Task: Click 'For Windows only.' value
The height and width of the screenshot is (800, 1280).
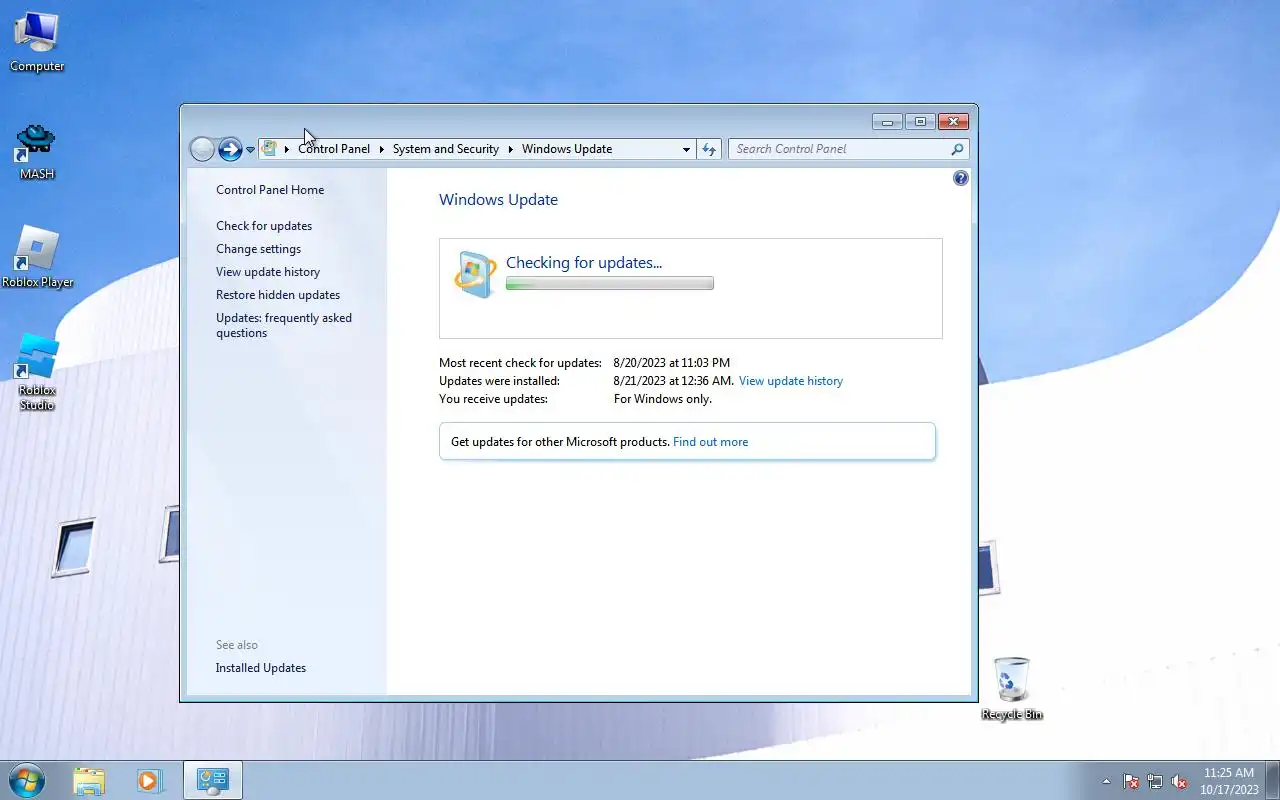Action: point(663,399)
